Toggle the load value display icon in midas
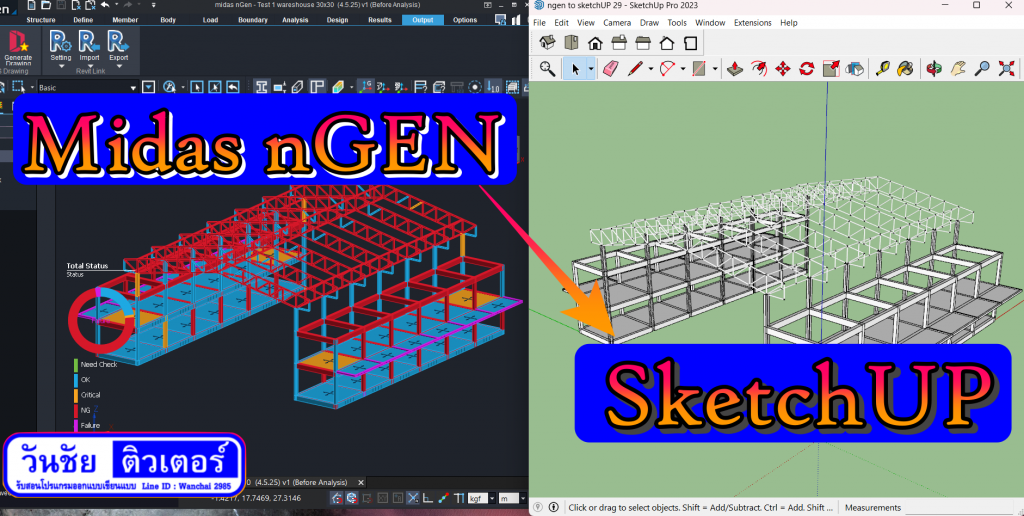 (493, 87)
